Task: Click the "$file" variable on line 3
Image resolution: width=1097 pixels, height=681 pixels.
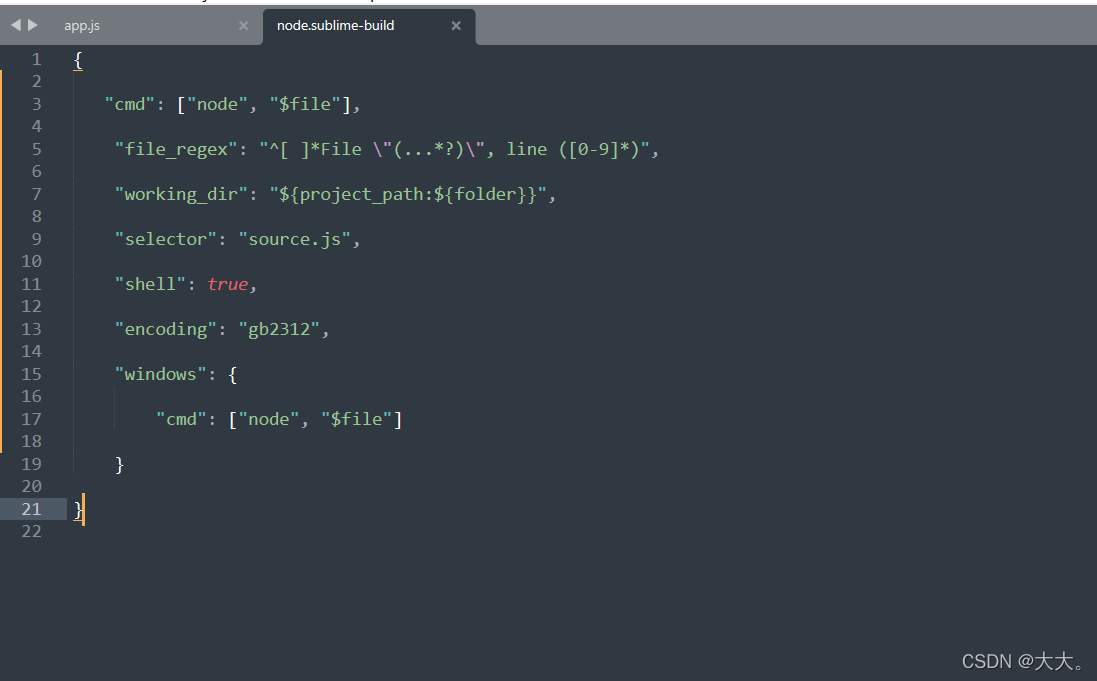Action: 307,103
